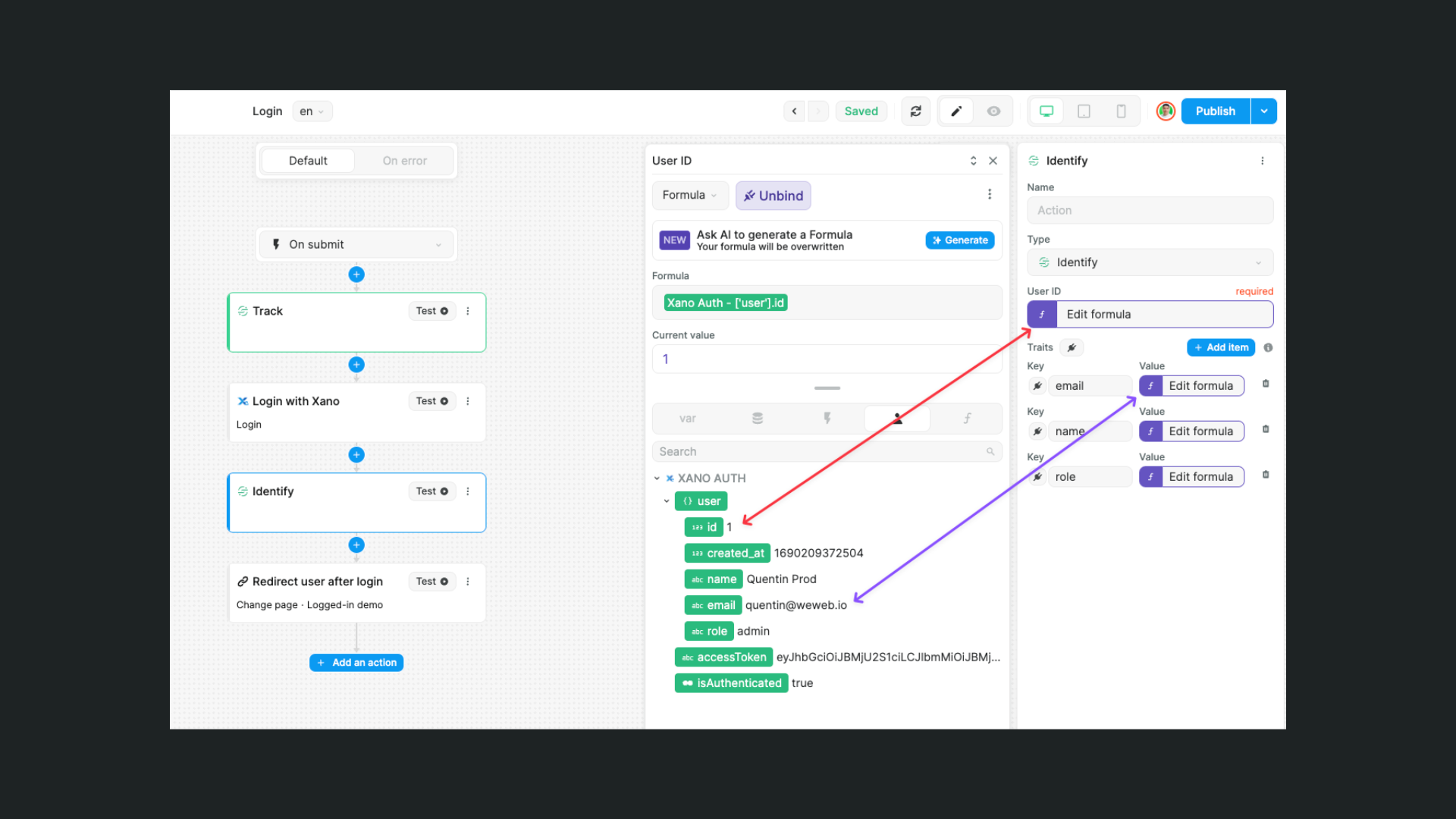Screen dimensions: 1456x819
Task: Collapse the user object under XANO AUTH
Action: [667, 501]
